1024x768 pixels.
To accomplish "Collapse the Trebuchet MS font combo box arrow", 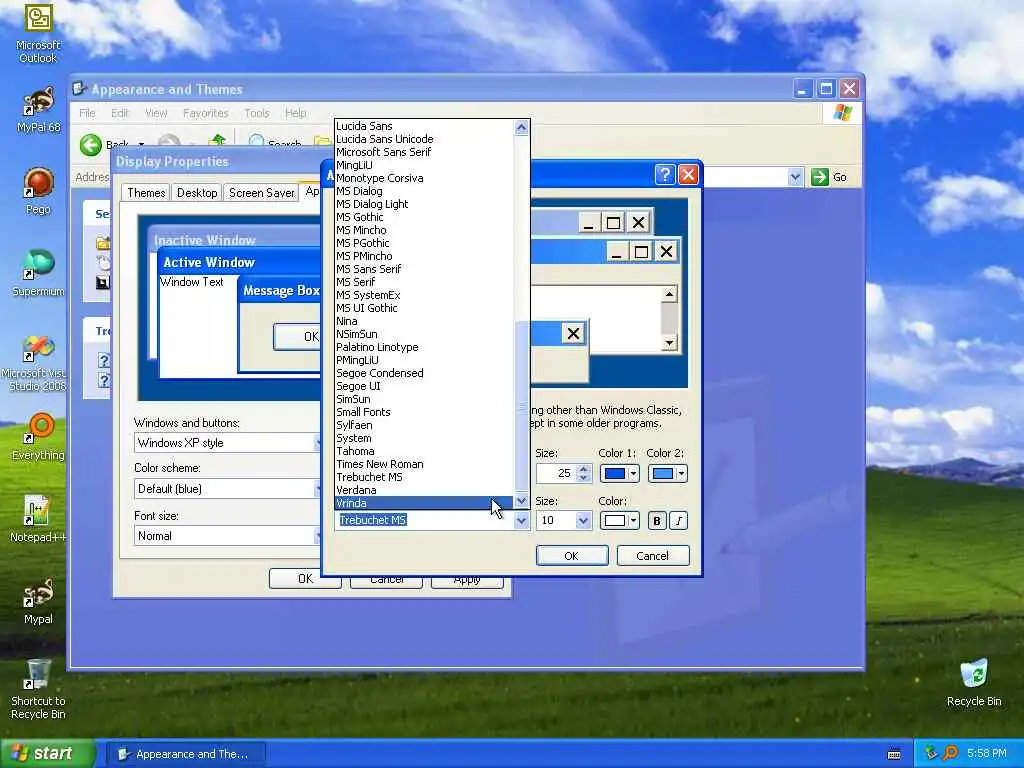I will click(521, 520).
